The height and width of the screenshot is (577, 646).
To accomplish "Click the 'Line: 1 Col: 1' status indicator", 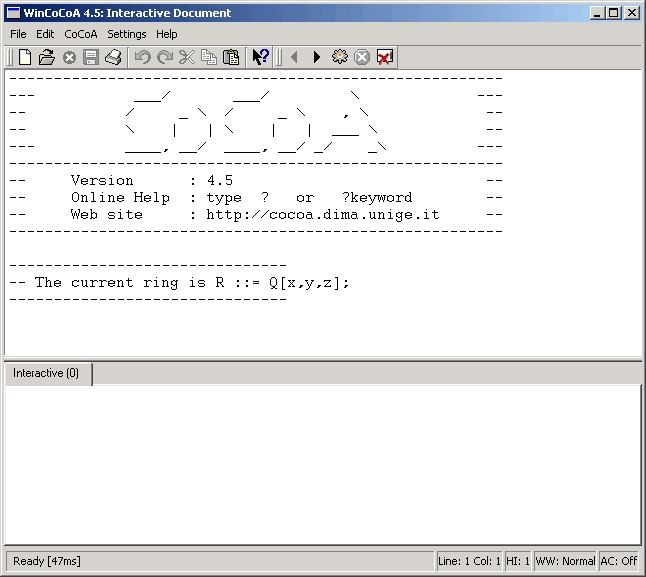I will pos(469,561).
